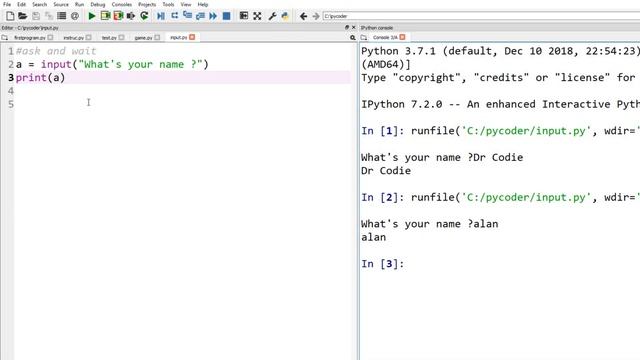Viewport: 640px width, 360px height.
Task: Close the instruc.py tab
Action: [89, 37]
